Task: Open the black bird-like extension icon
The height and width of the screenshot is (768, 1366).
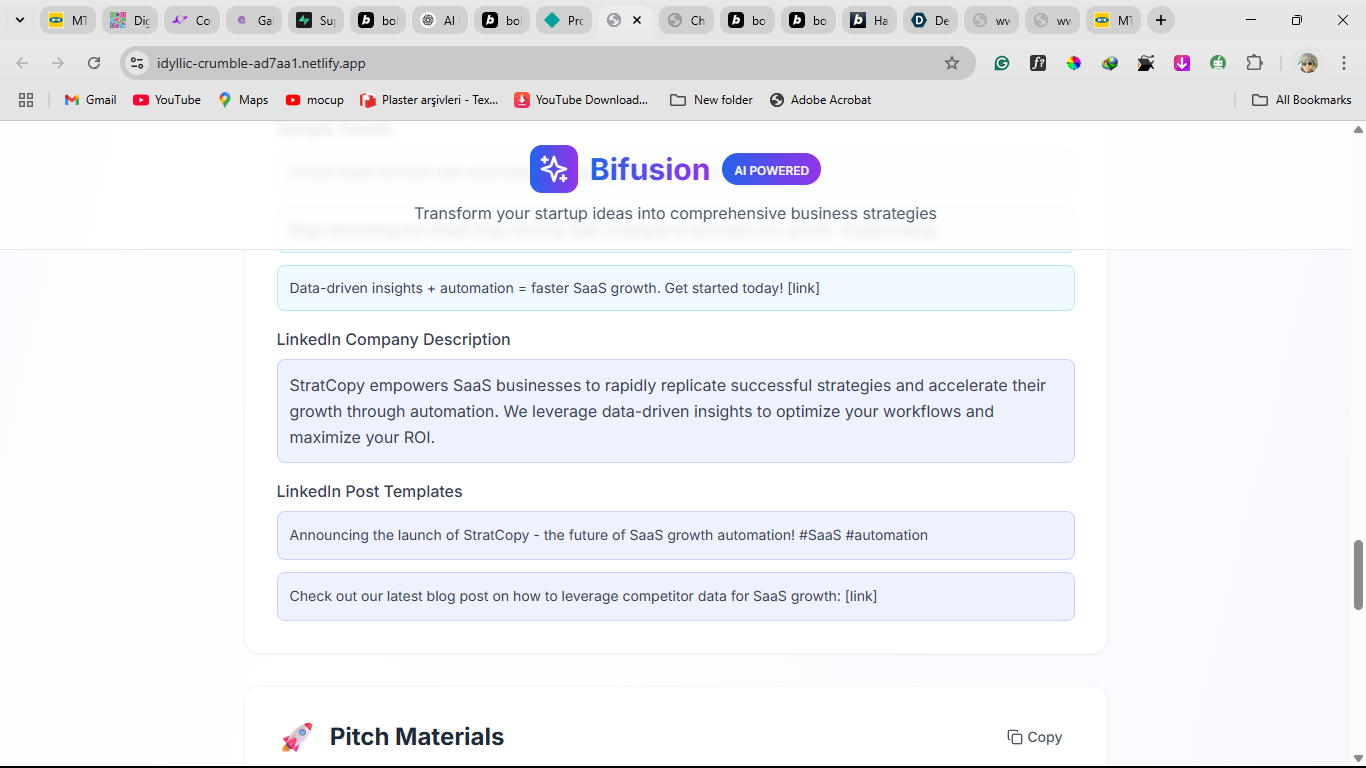Action: (x=1146, y=63)
